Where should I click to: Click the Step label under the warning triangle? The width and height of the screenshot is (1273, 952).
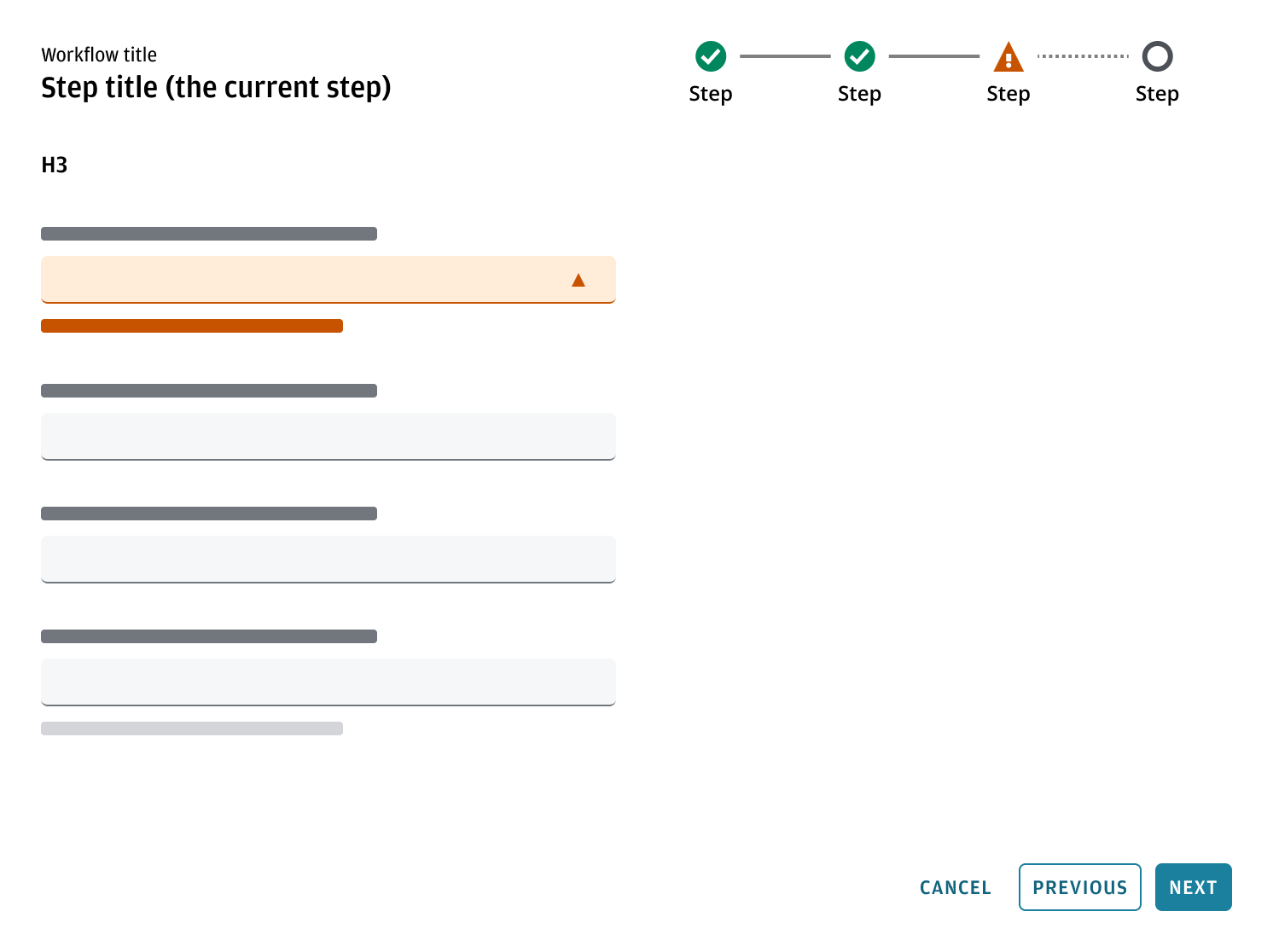click(x=1009, y=94)
